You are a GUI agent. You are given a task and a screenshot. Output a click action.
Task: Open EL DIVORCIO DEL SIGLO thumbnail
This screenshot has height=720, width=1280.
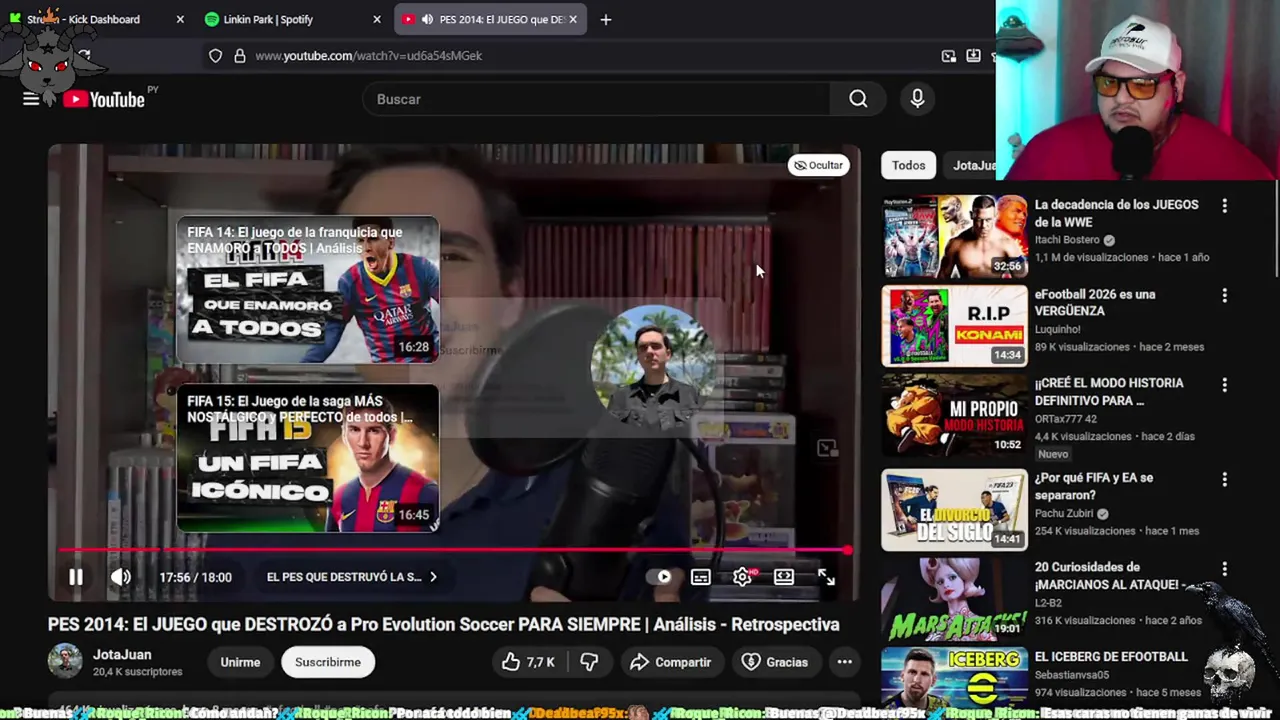click(x=954, y=510)
